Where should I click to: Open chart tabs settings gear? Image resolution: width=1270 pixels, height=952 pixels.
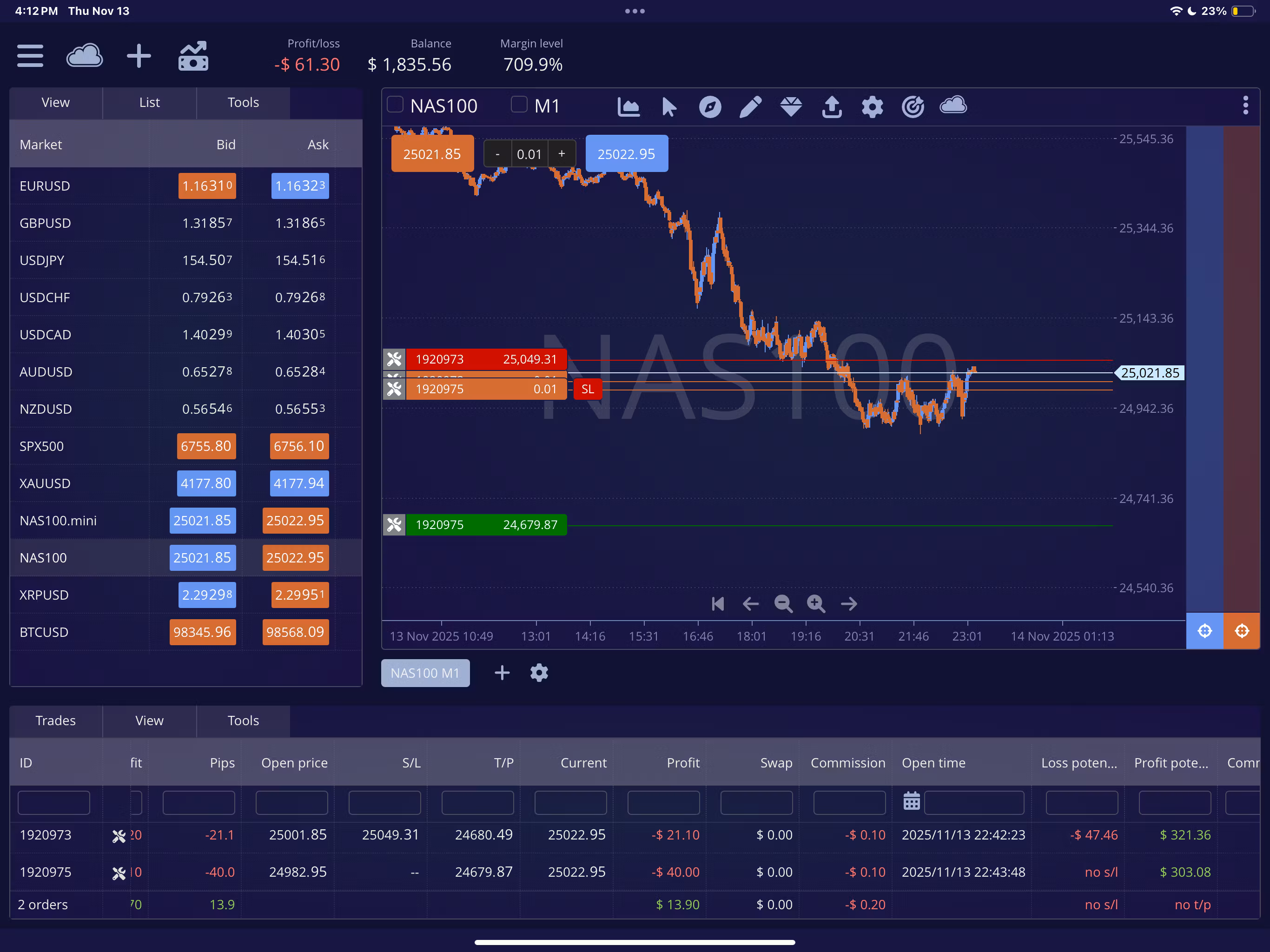click(x=539, y=673)
